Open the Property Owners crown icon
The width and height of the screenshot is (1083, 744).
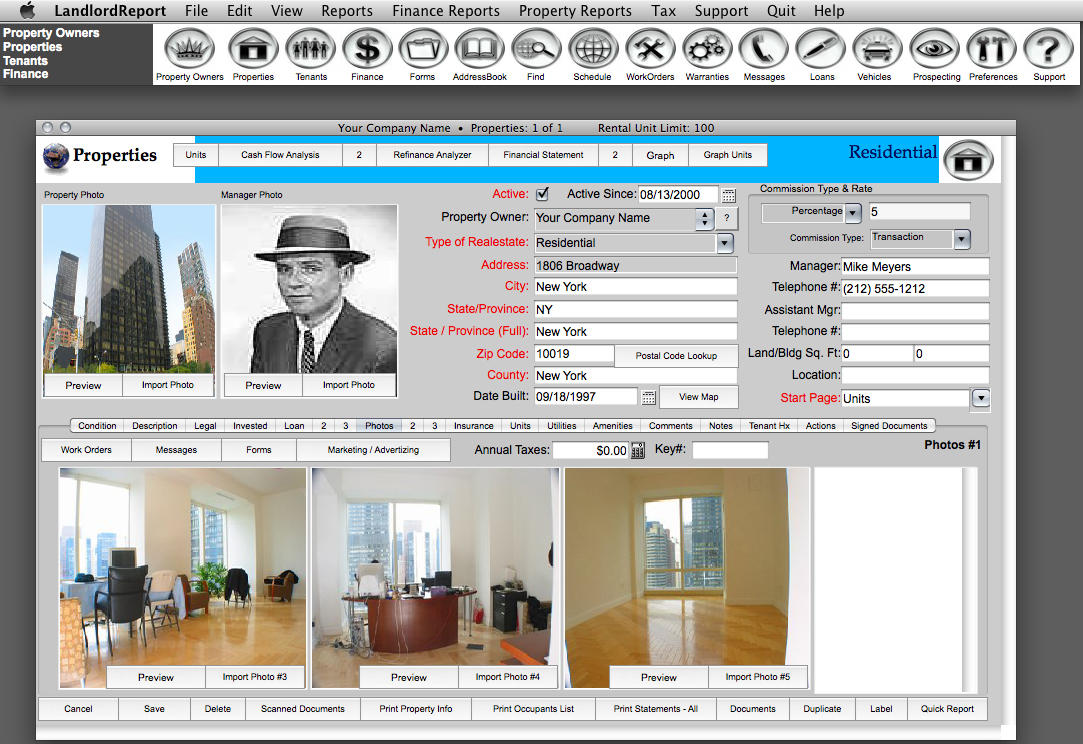[189, 49]
